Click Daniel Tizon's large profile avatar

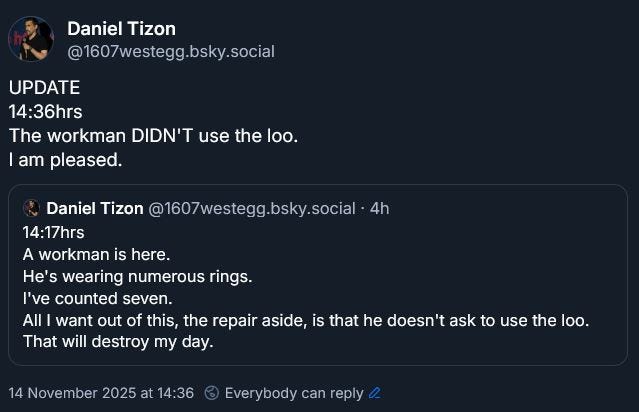point(31,39)
